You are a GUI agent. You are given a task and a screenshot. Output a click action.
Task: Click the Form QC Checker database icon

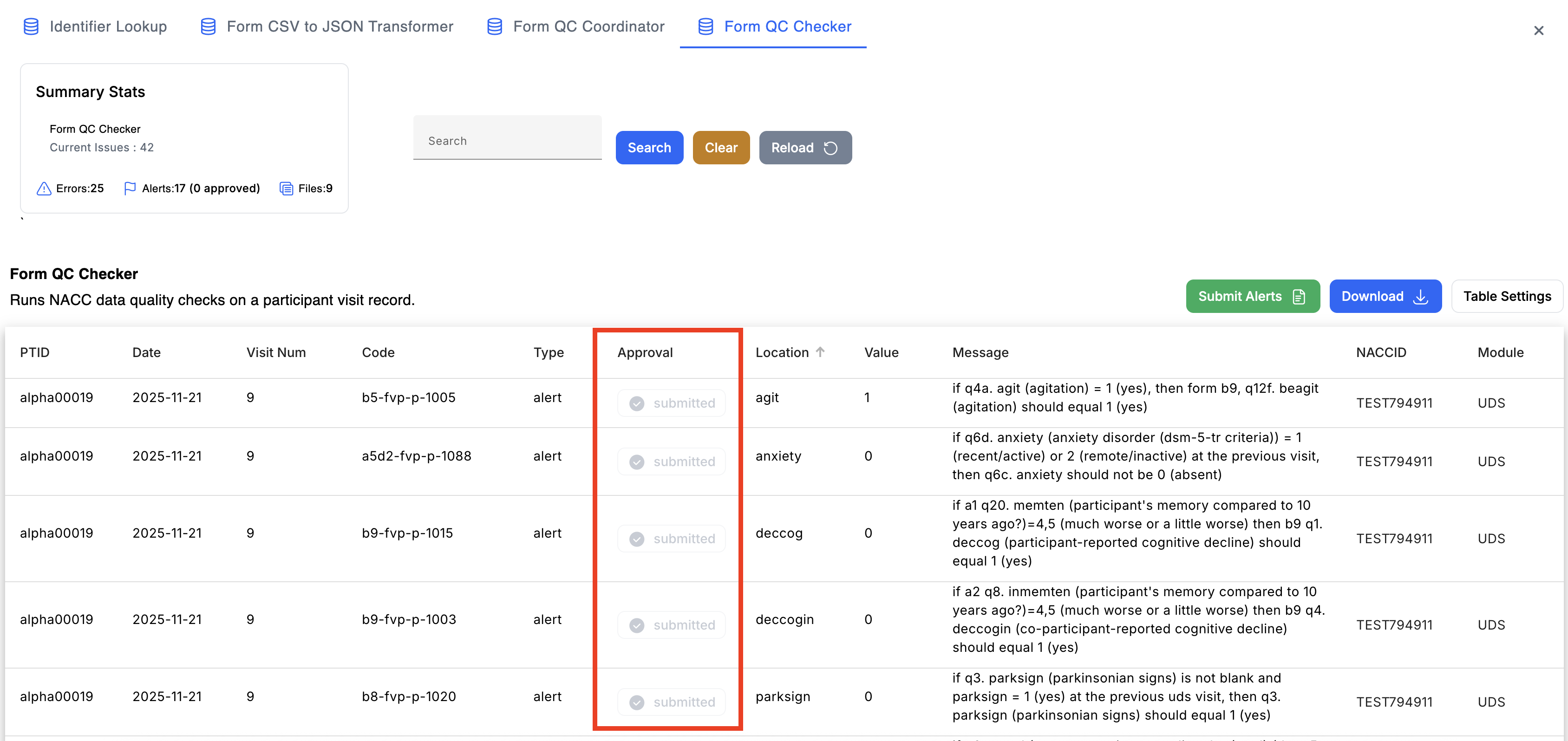pyautogui.click(x=706, y=26)
